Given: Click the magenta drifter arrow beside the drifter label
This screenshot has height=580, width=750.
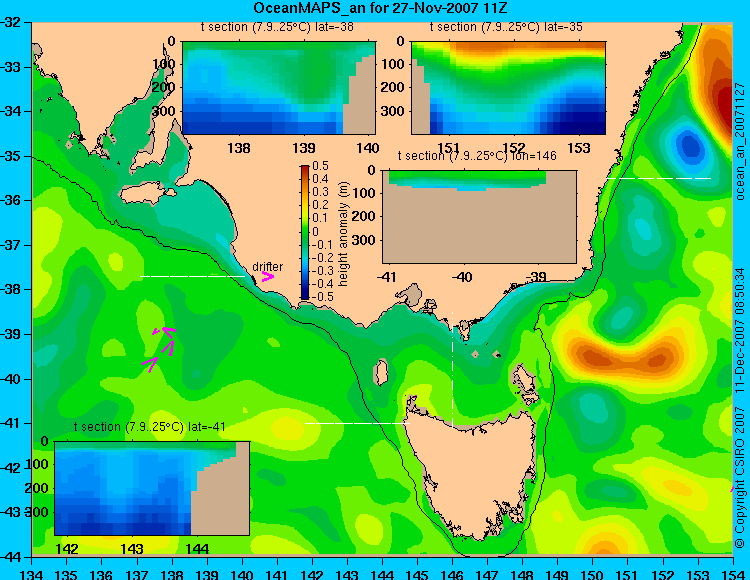Looking at the screenshot, I should point(268,277).
